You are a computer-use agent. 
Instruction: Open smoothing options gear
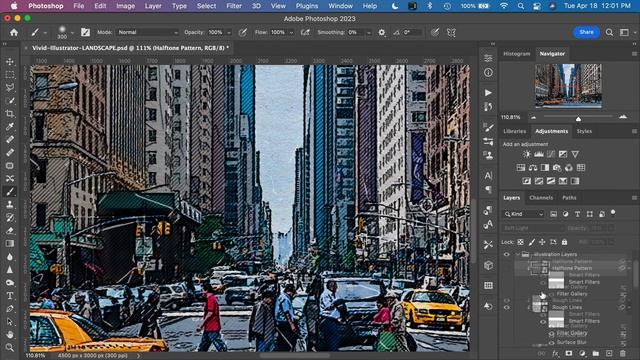pos(382,32)
